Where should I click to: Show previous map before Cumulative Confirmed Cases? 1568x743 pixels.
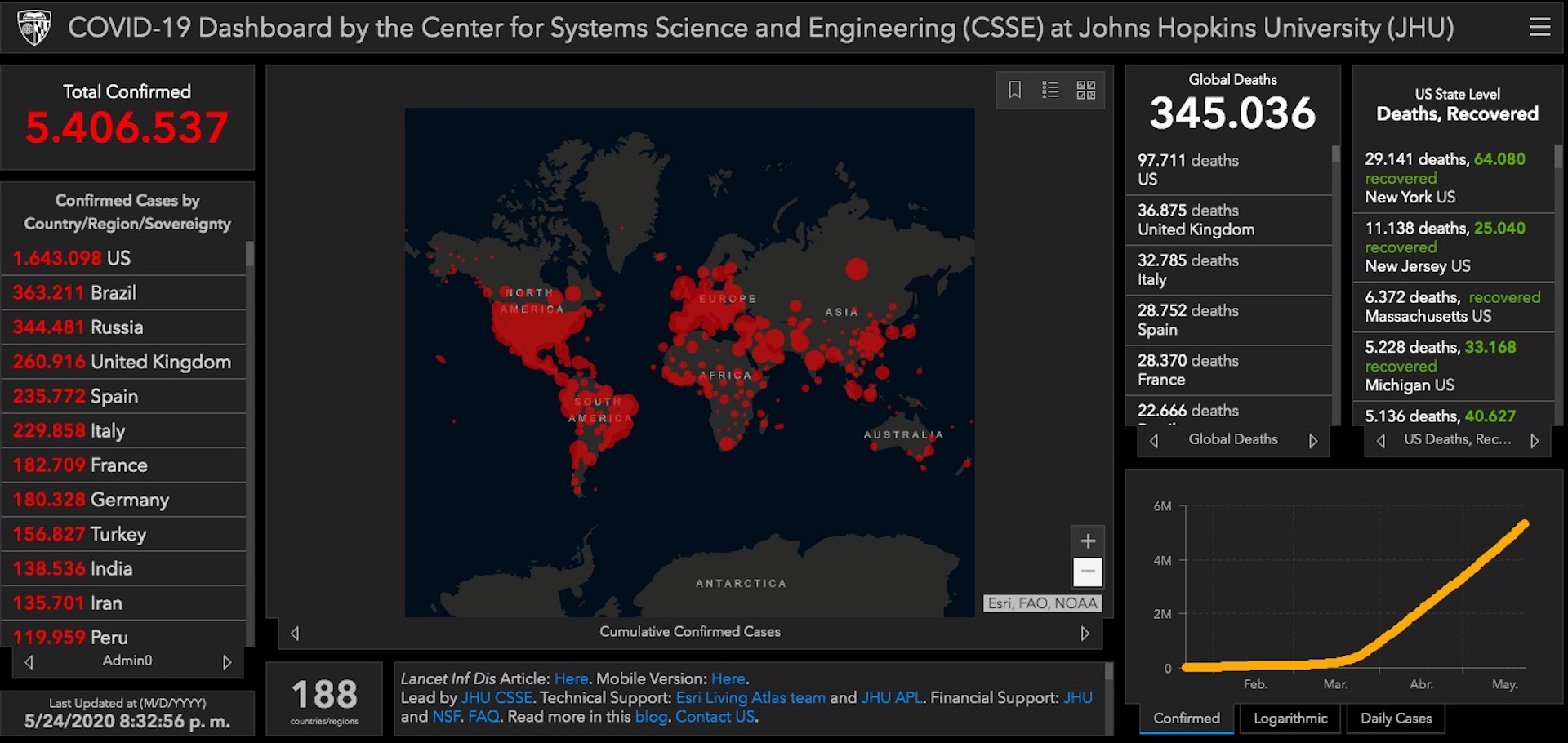pos(296,634)
